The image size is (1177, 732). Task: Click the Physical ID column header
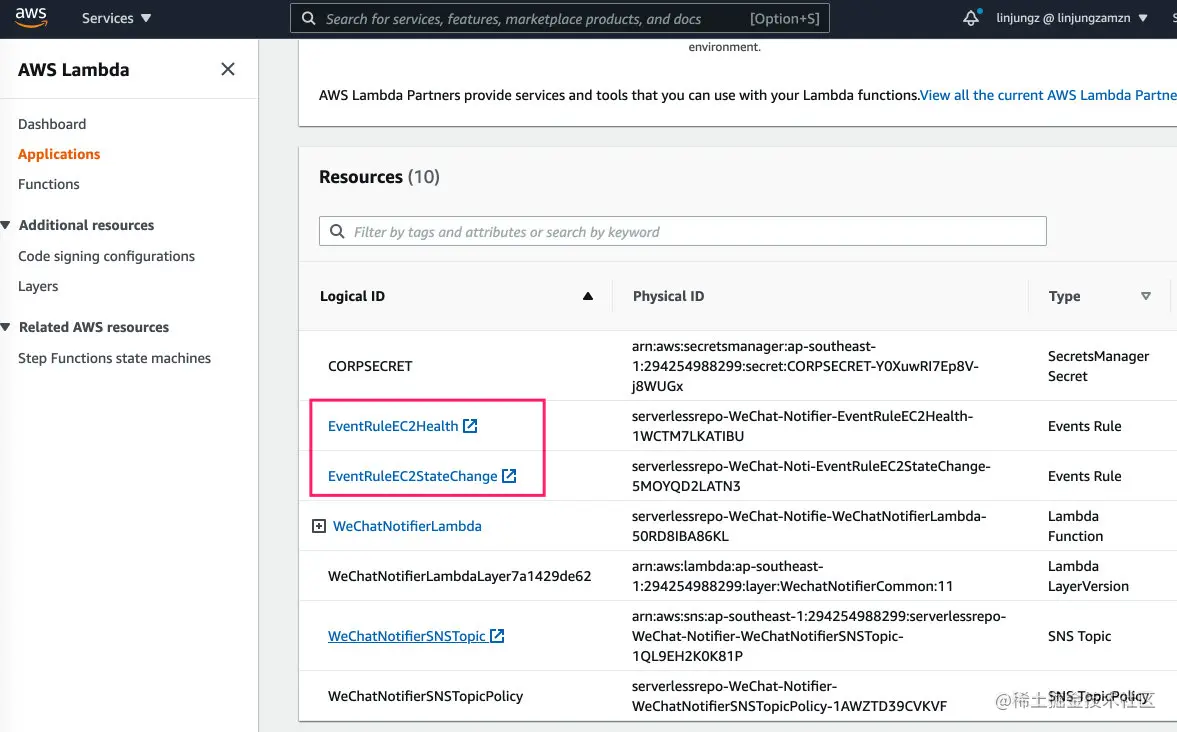click(x=668, y=296)
